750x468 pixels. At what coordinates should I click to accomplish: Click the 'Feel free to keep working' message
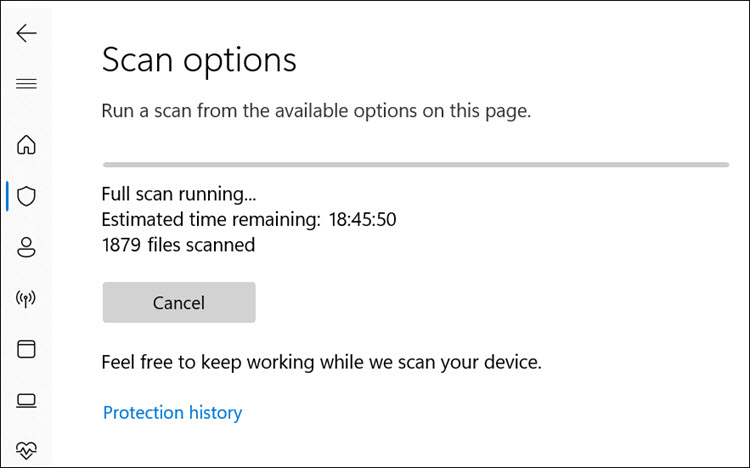point(321,362)
